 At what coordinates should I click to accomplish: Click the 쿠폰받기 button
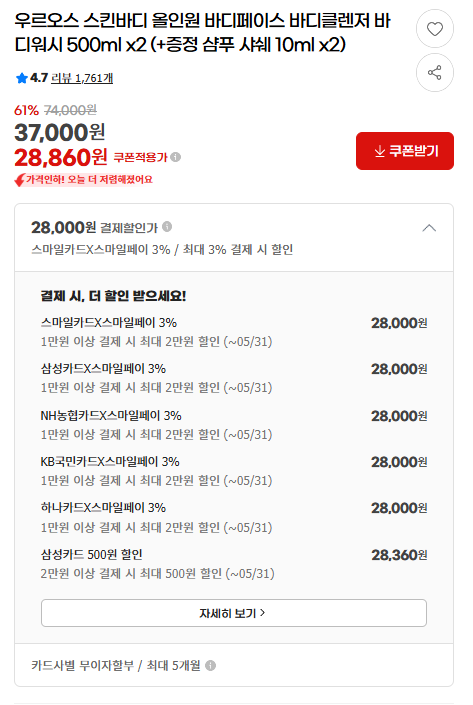[x=405, y=151]
